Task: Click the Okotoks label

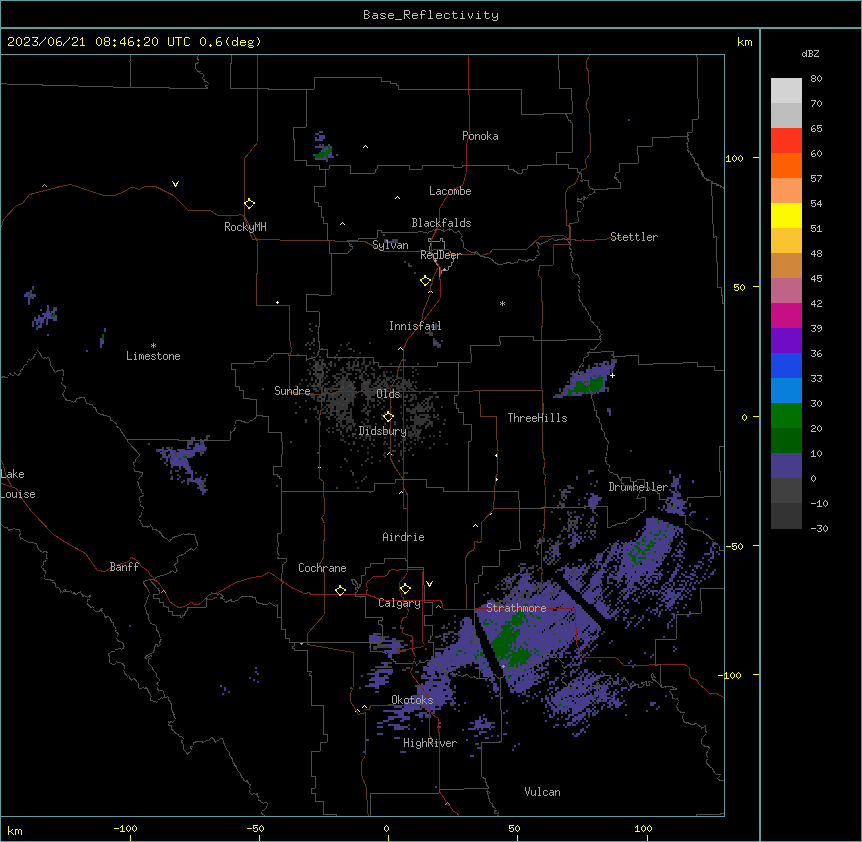Action: point(412,700)
